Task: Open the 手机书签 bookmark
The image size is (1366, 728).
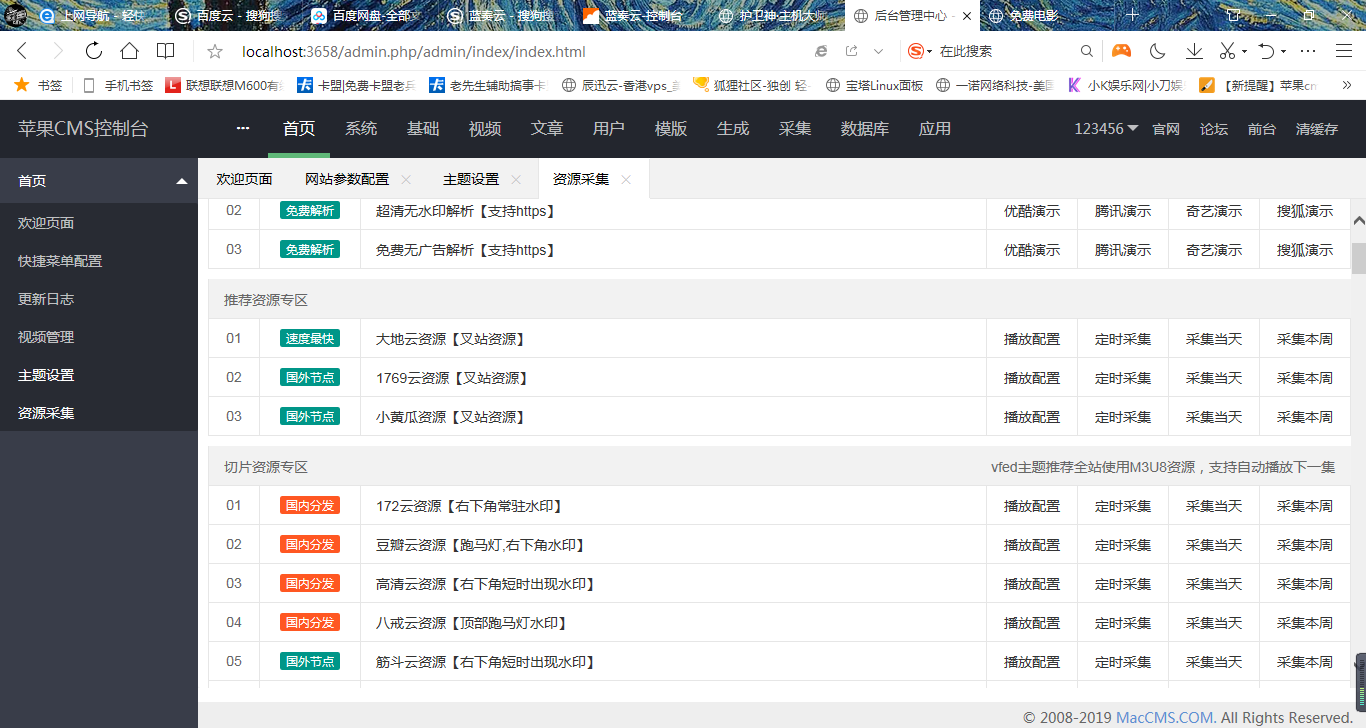Action: click(118, 86)
